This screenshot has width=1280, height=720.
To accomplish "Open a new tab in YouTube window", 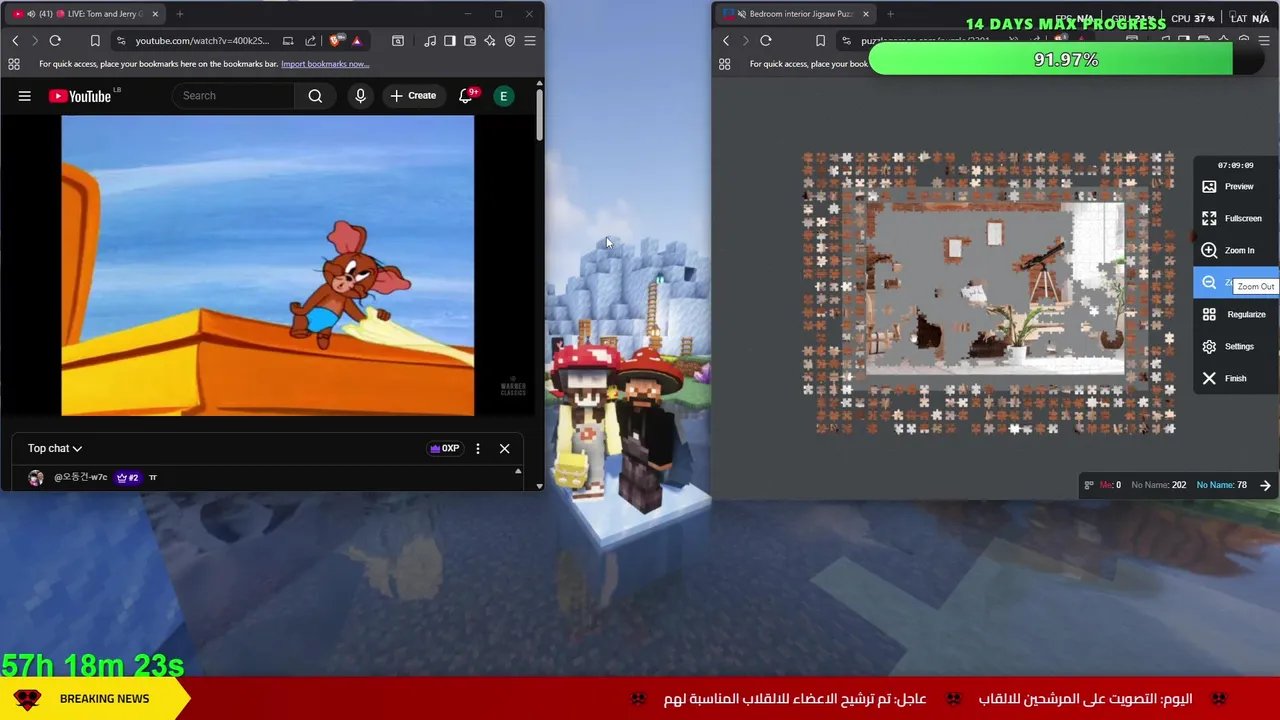I will tap(180, 14).
